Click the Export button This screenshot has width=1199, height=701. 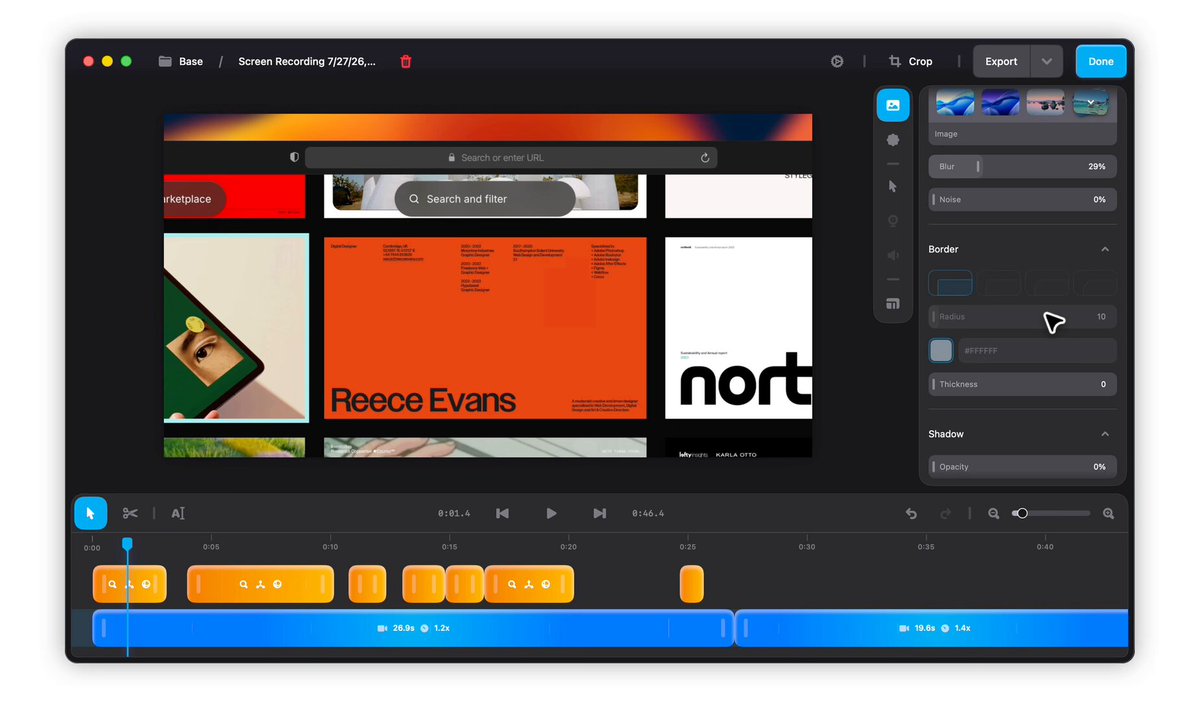(1001, 61)
